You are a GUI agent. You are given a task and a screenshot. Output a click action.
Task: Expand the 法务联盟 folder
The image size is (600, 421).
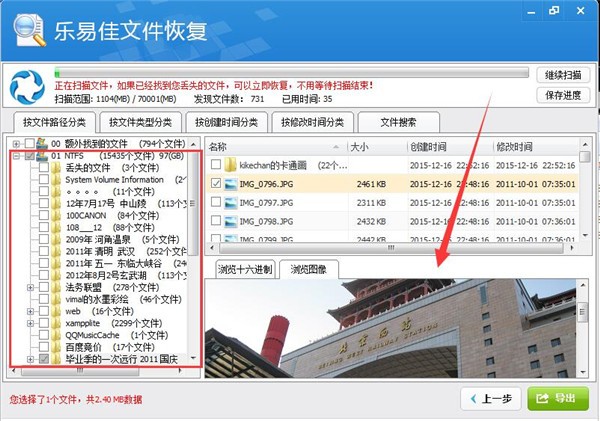[30, 287]
